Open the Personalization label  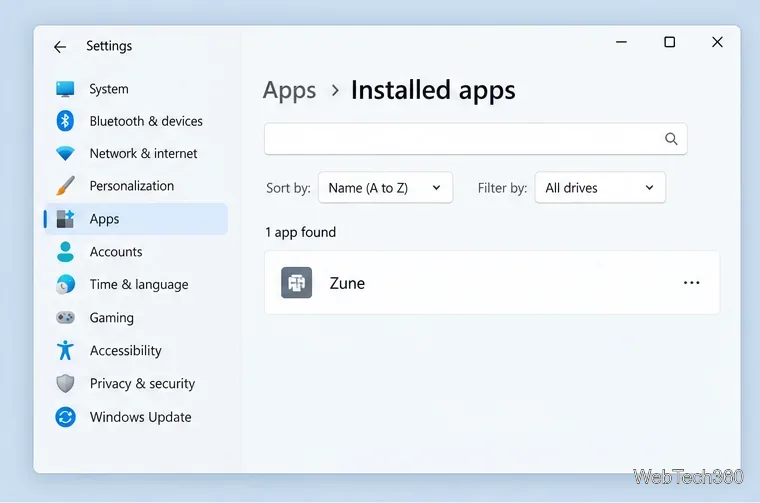131,186
